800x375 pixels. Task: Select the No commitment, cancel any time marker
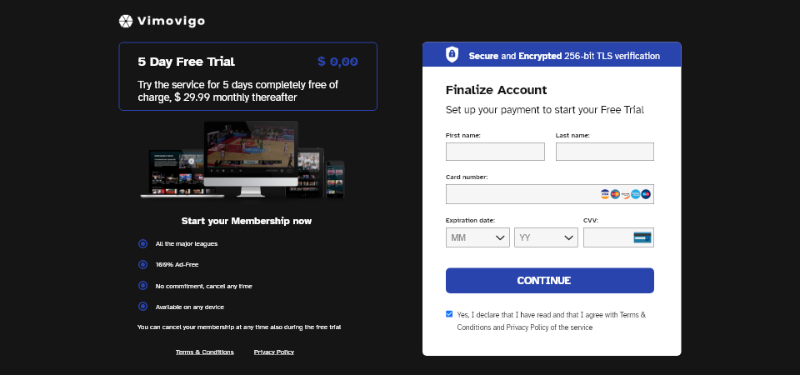[143, 286]
